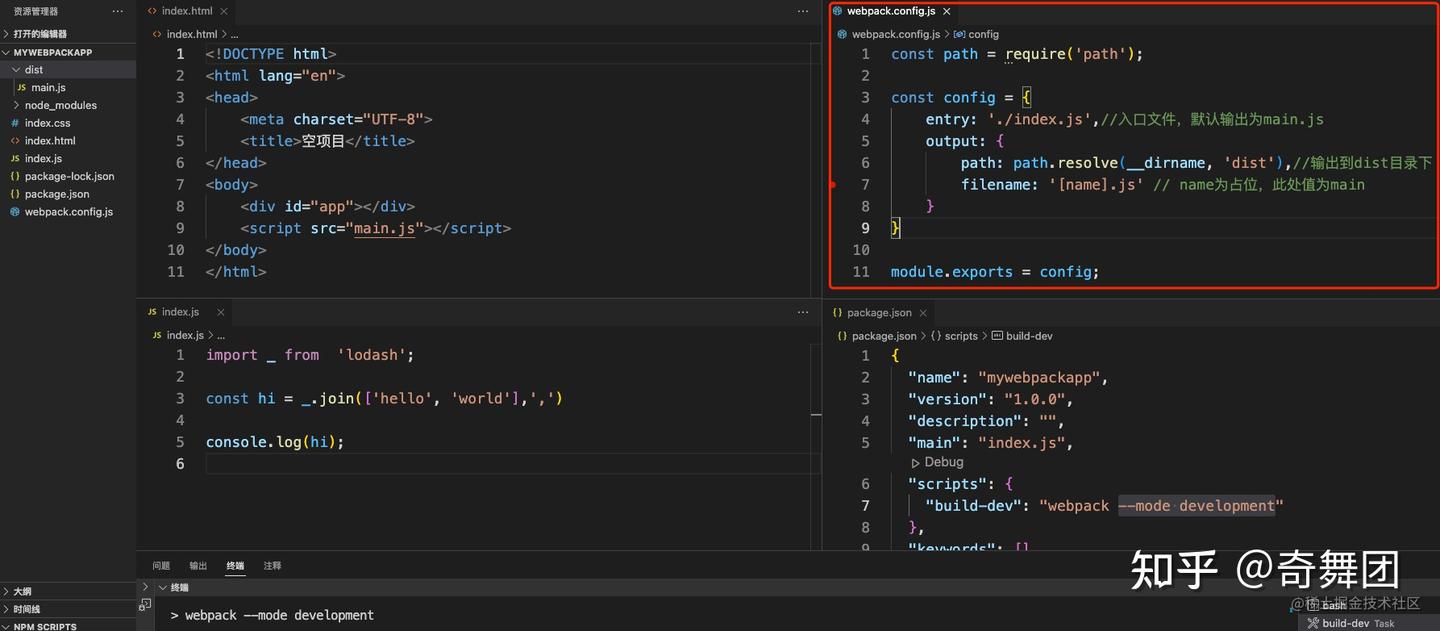Click the Debug code lens above scripts

(944, 462)
